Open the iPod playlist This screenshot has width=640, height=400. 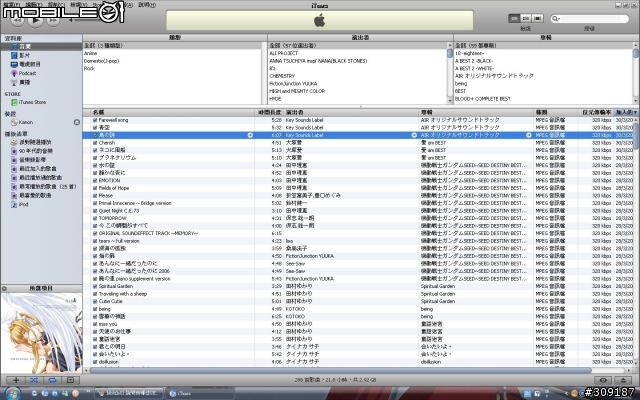[x=23, y=204]
